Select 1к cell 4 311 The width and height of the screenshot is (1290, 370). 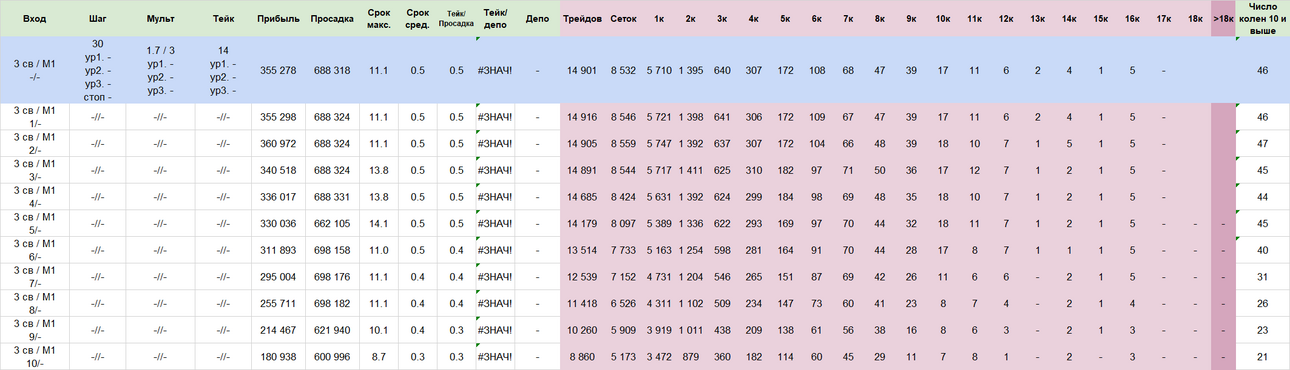click(x=659, y=304)
